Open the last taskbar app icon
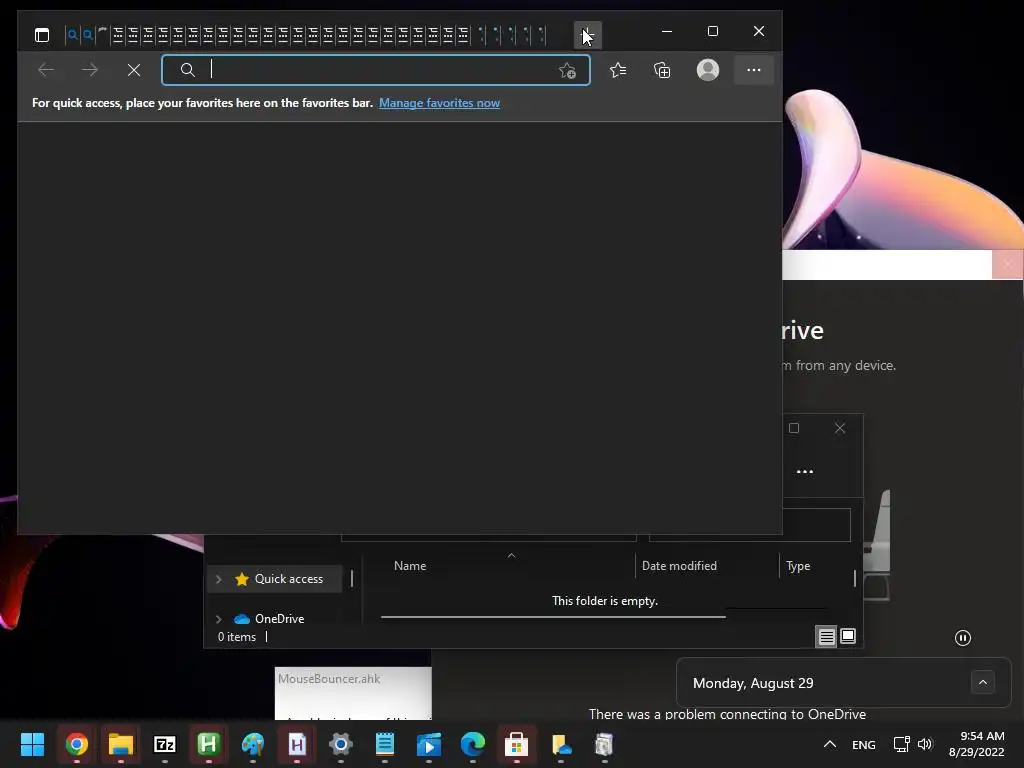The width and height of the screenshot is (1024, 768). pyautogui.click(x=605, y=744)
